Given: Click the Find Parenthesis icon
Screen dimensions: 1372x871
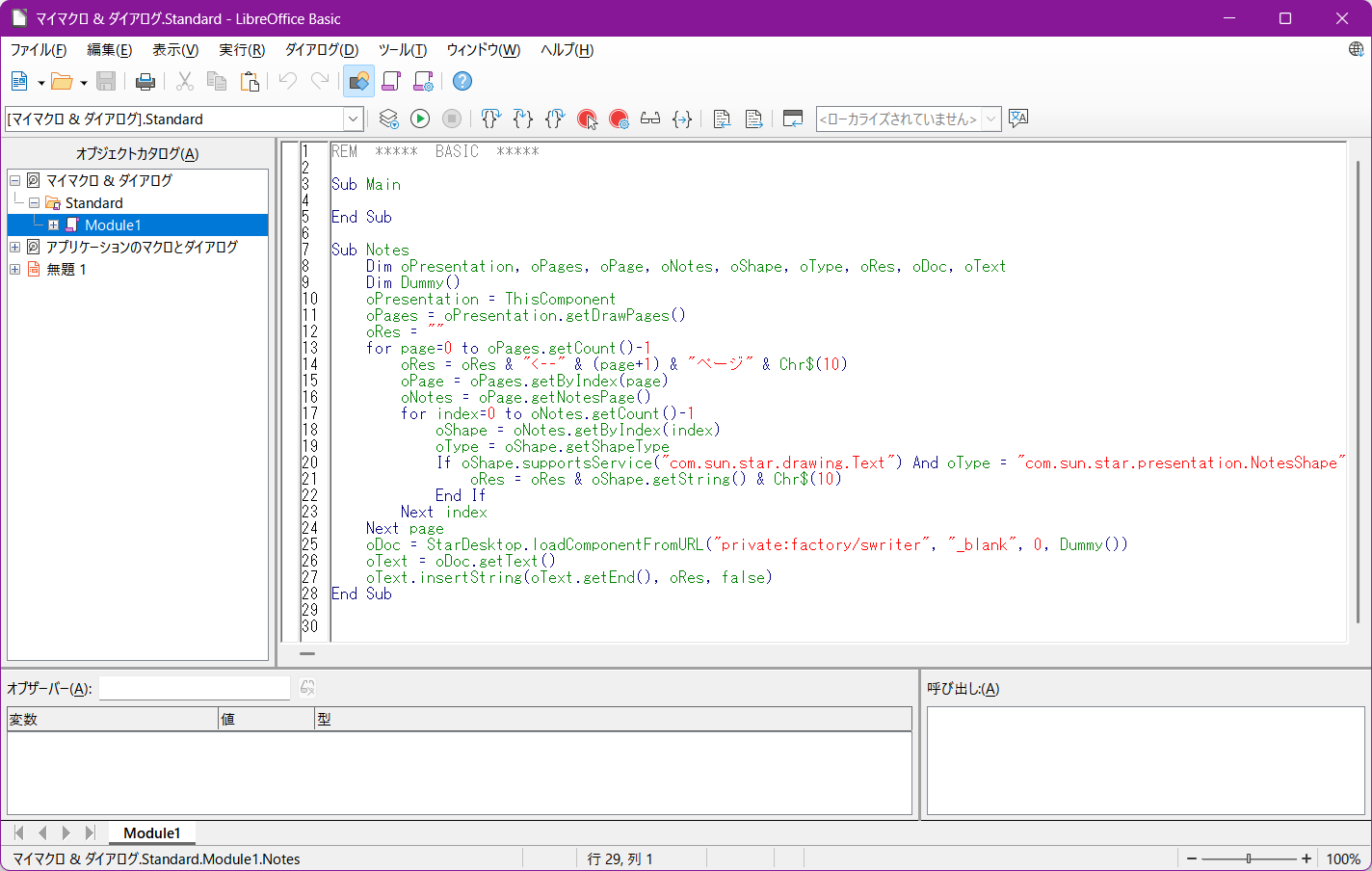Looking at the screenshot, I should pyautogui.click(x=682, y=119).
